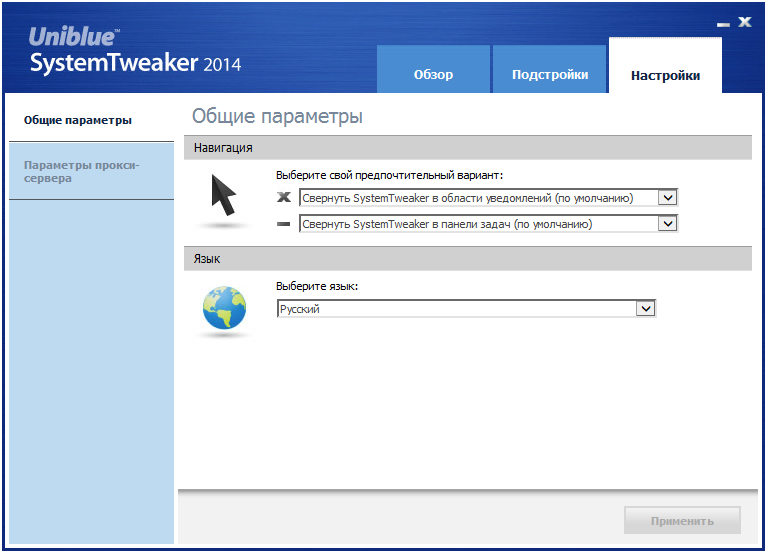Click the Навигация section header
767x553 pixels.
click(x=468, y=148)
